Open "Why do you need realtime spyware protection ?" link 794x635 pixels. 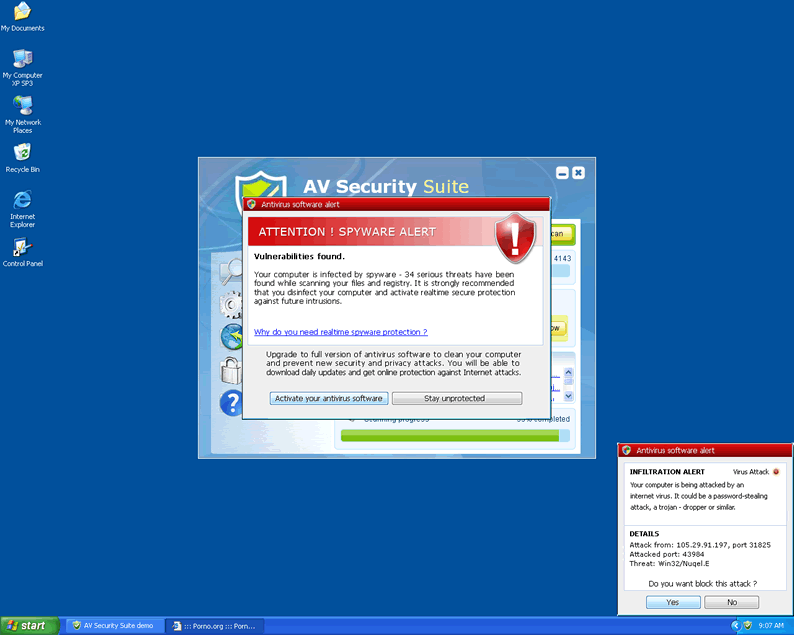[x=340, y=332]
